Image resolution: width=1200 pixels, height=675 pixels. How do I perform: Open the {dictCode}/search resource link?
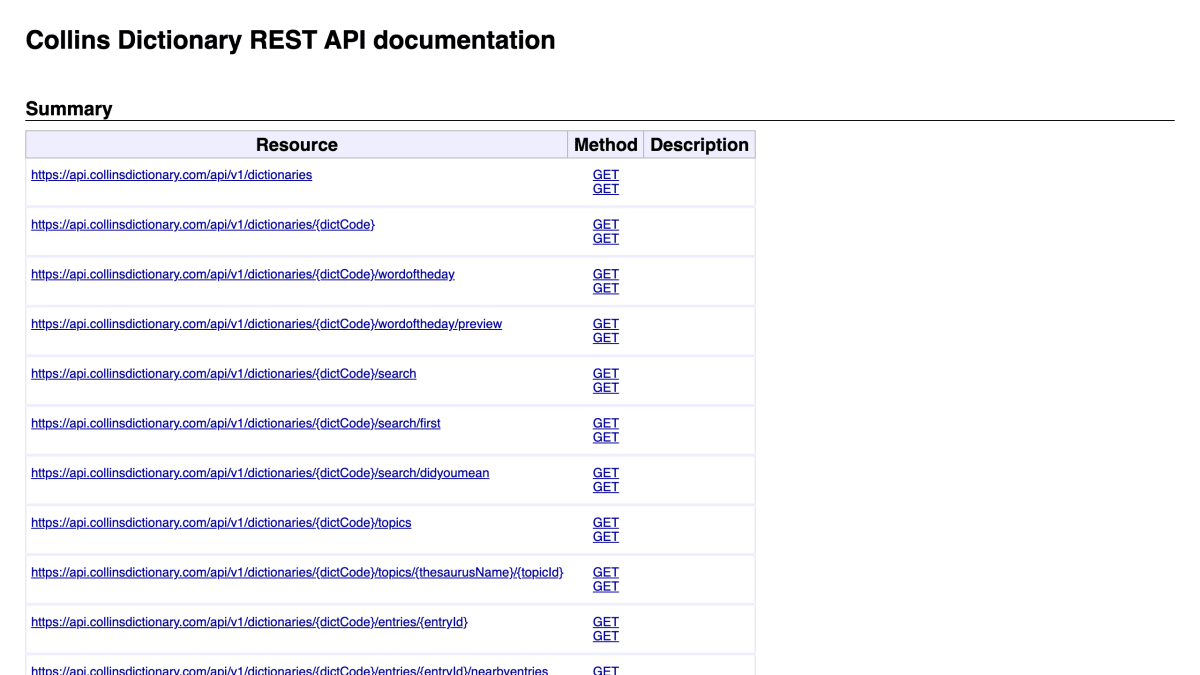pos(224,374)
